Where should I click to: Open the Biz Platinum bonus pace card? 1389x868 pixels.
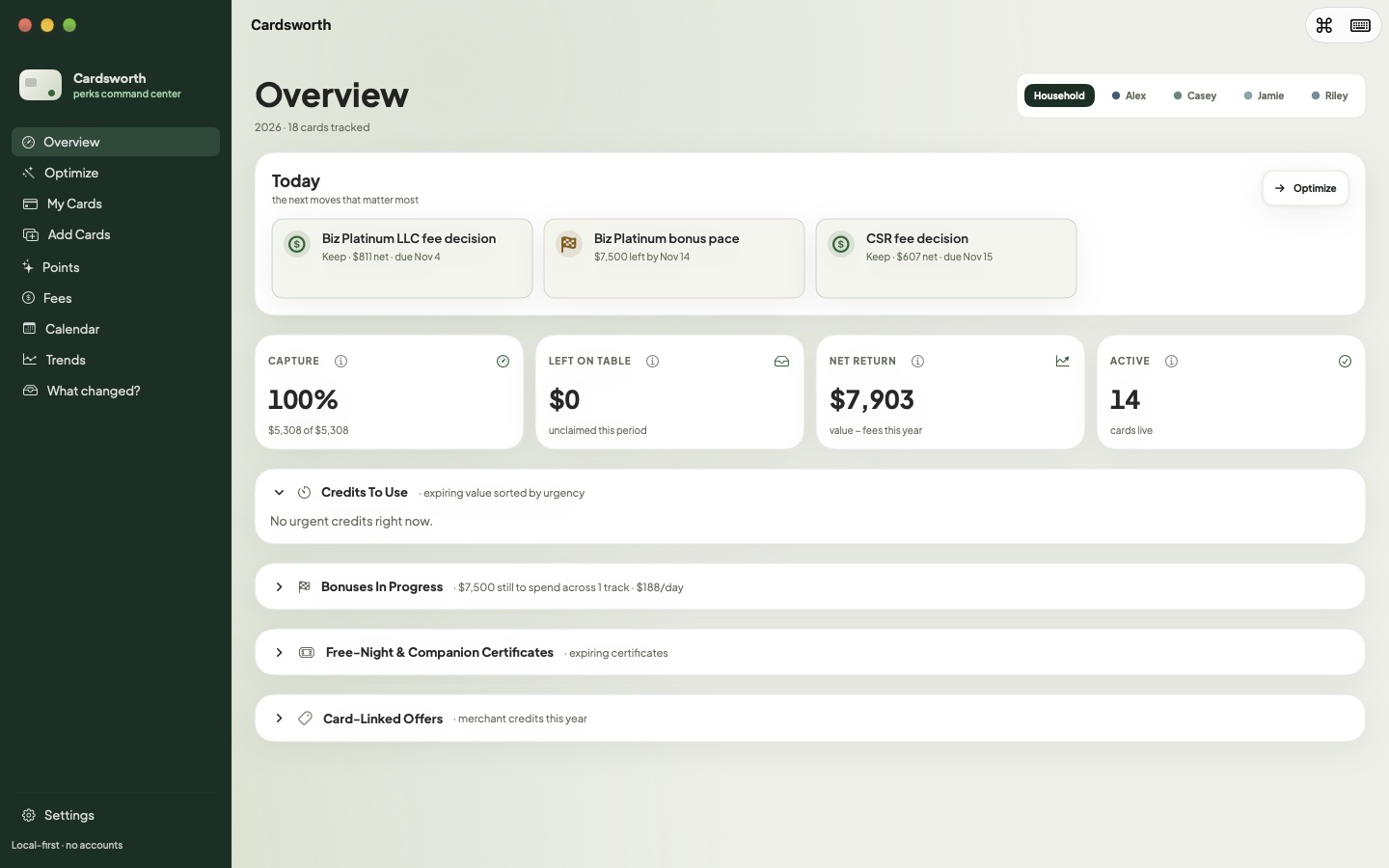(x=674, y=258)
